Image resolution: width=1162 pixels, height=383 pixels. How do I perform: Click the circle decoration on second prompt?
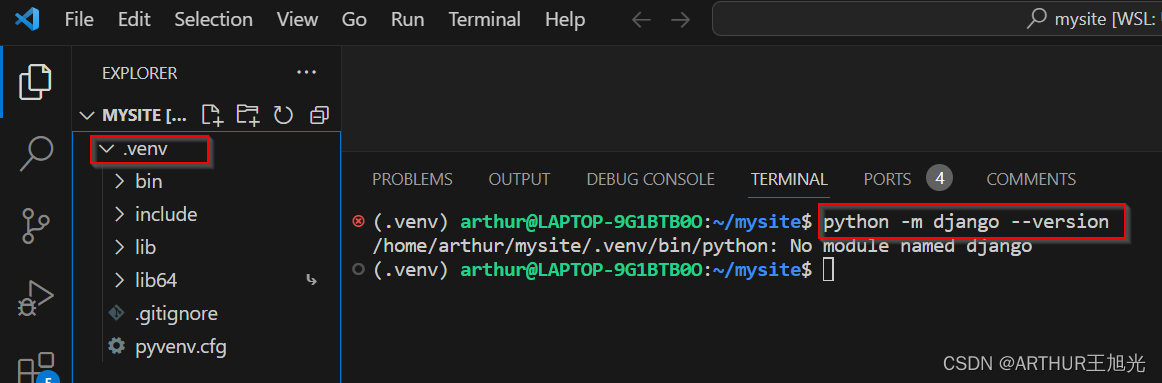359,269
